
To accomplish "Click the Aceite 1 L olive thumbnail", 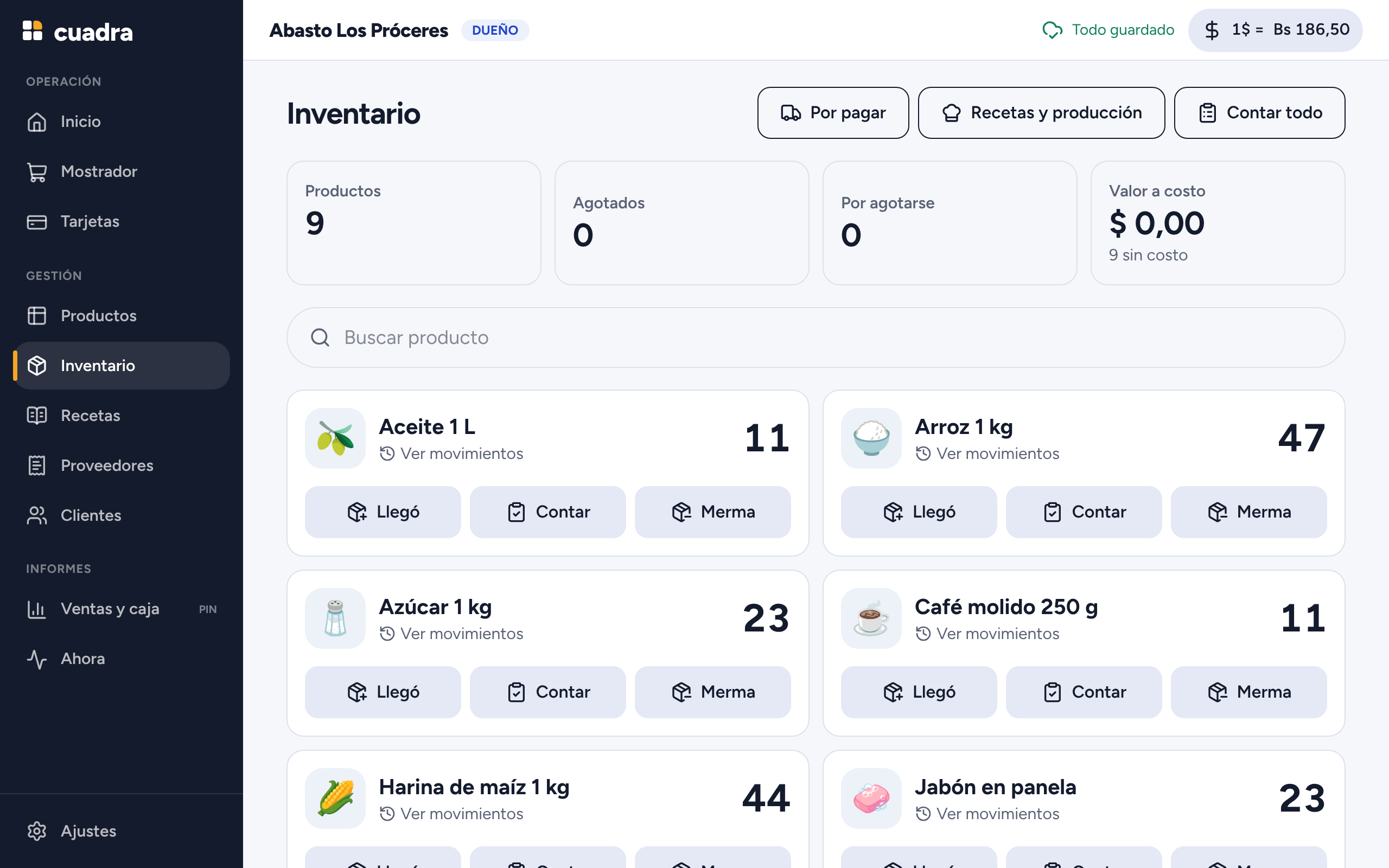I will pyautogui.click(x=335, y=438).
